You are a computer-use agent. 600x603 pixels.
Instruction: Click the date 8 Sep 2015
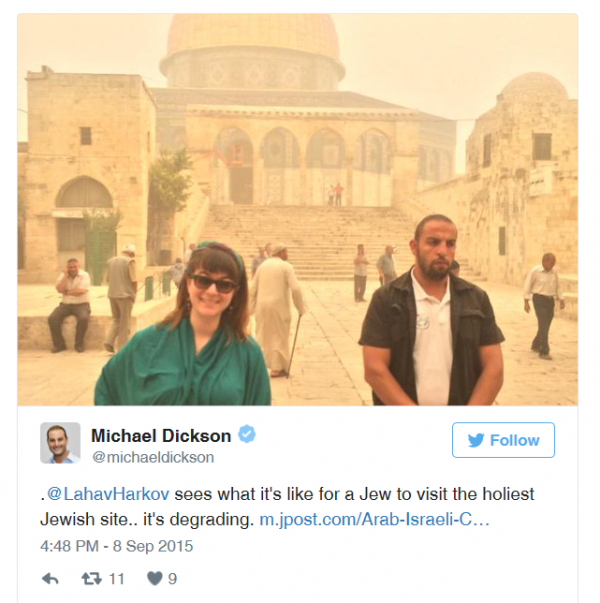[153, 546]
